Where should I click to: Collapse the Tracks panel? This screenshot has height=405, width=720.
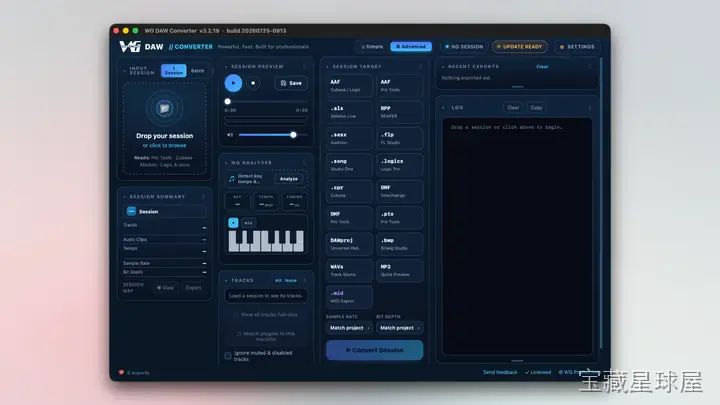(226, 280)
